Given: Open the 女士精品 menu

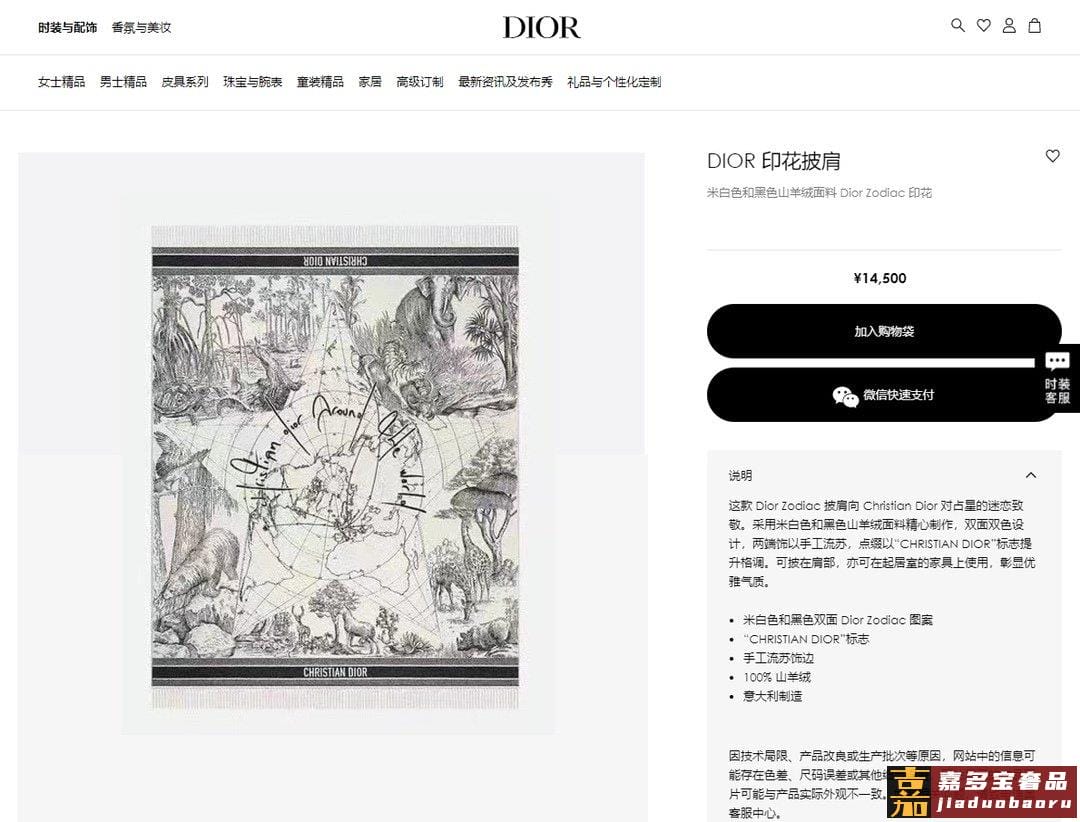Looking at the screenshot, I should pos(61,82).
